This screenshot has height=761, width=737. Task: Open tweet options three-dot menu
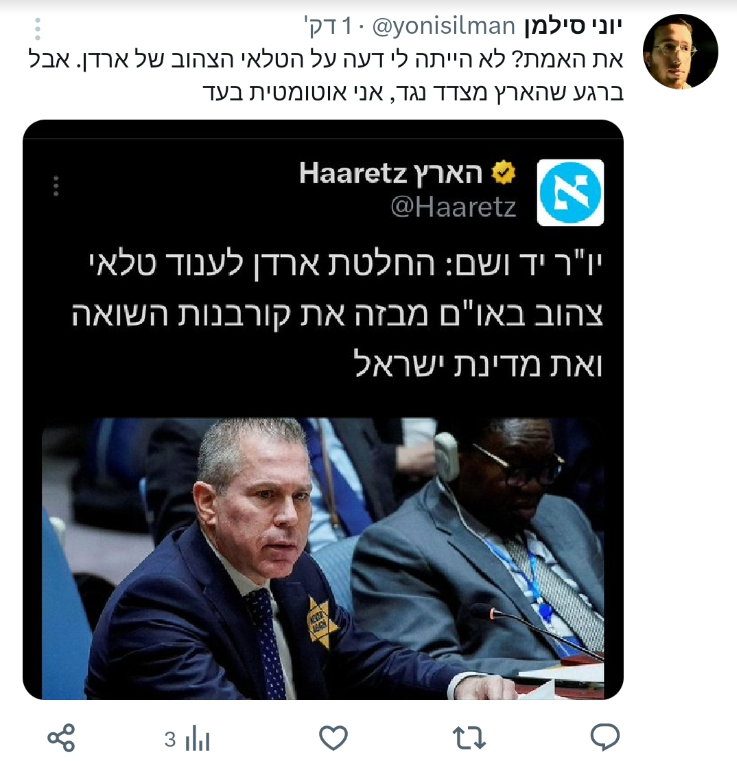pos(38,29)
